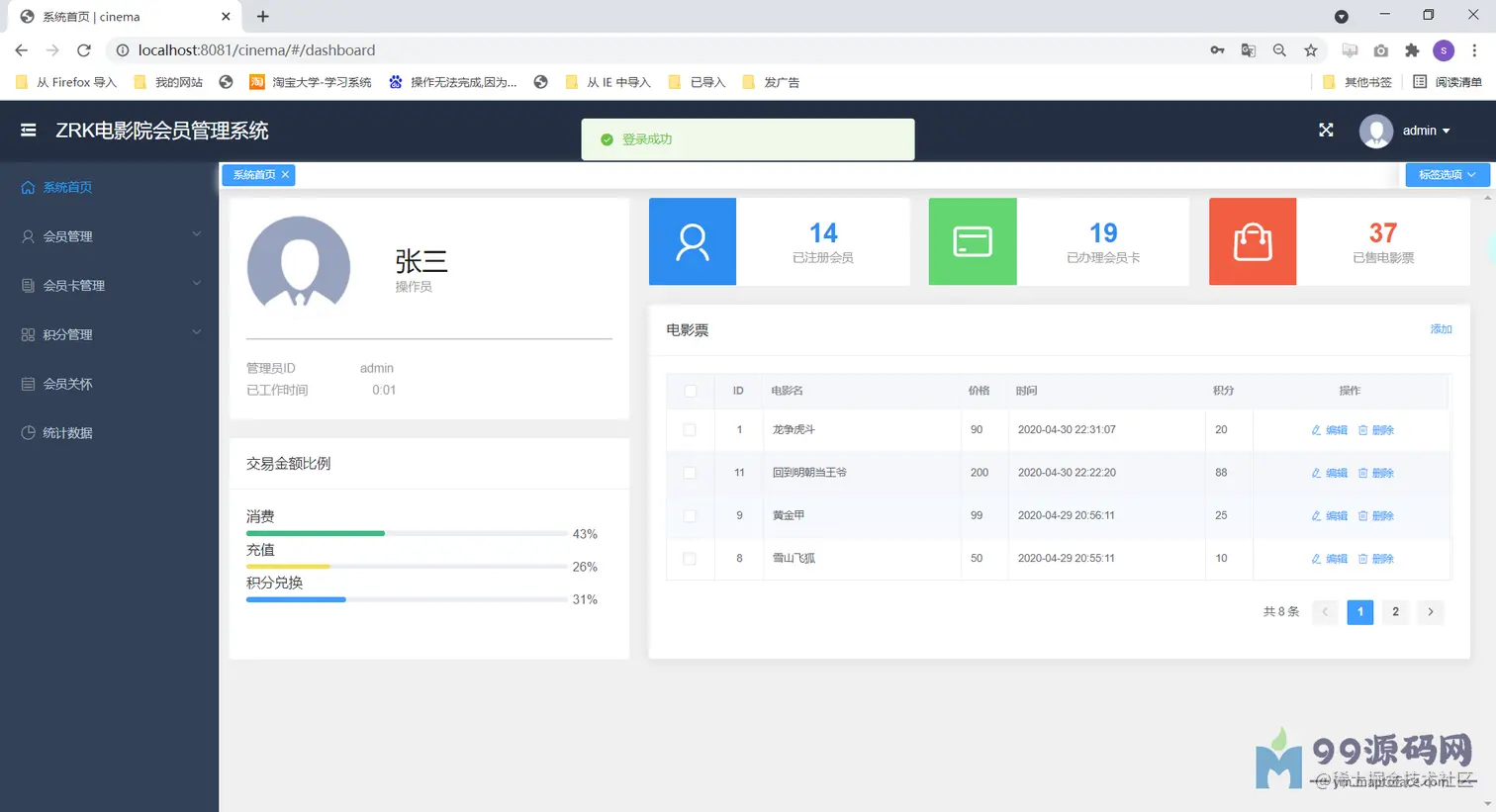Open the 我的网站 bookmarks folder
The image size is (1496, 812).
click(x=168, y=82)
